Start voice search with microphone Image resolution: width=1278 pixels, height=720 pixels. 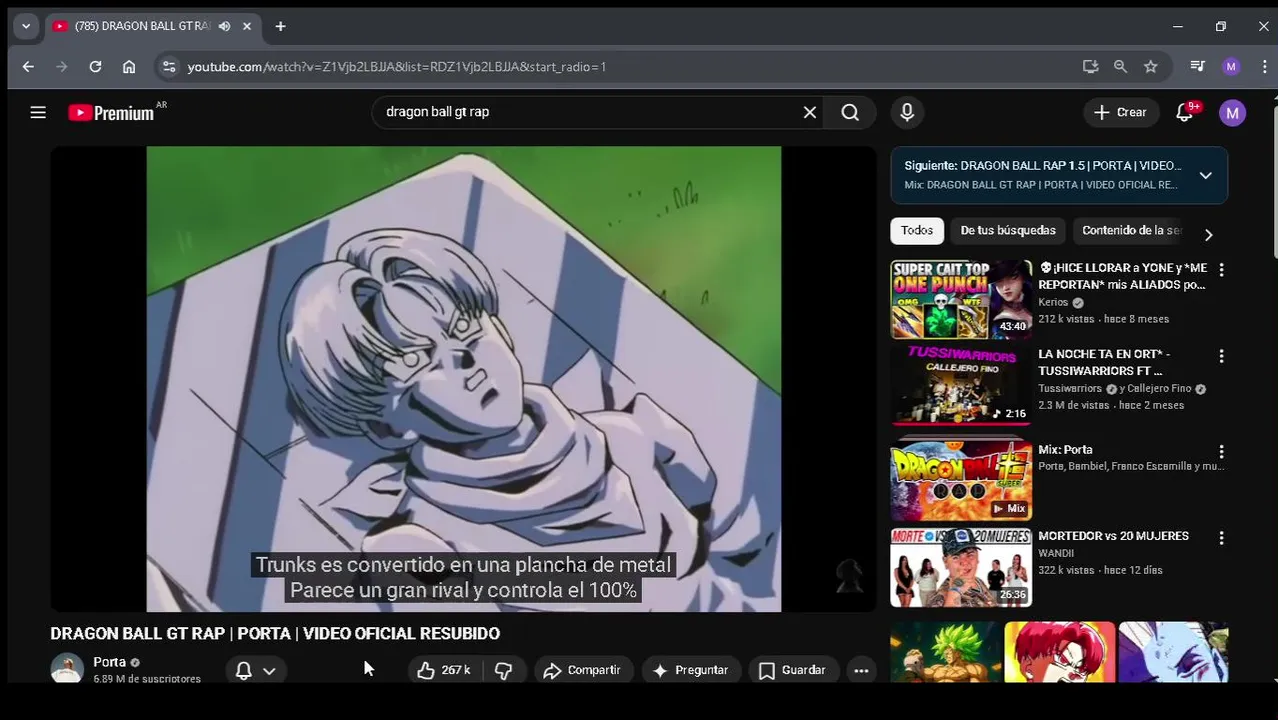pos(907,113)
